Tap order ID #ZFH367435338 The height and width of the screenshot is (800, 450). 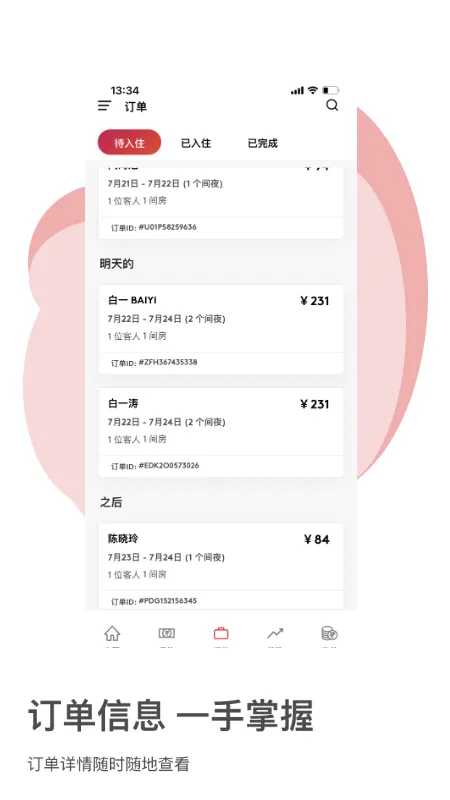(154, 363)
